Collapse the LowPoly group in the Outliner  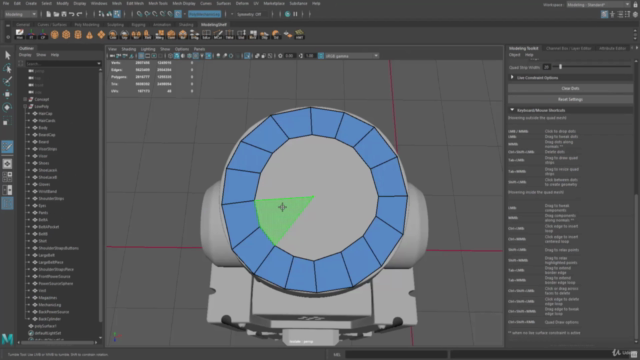tap(25, 107)
